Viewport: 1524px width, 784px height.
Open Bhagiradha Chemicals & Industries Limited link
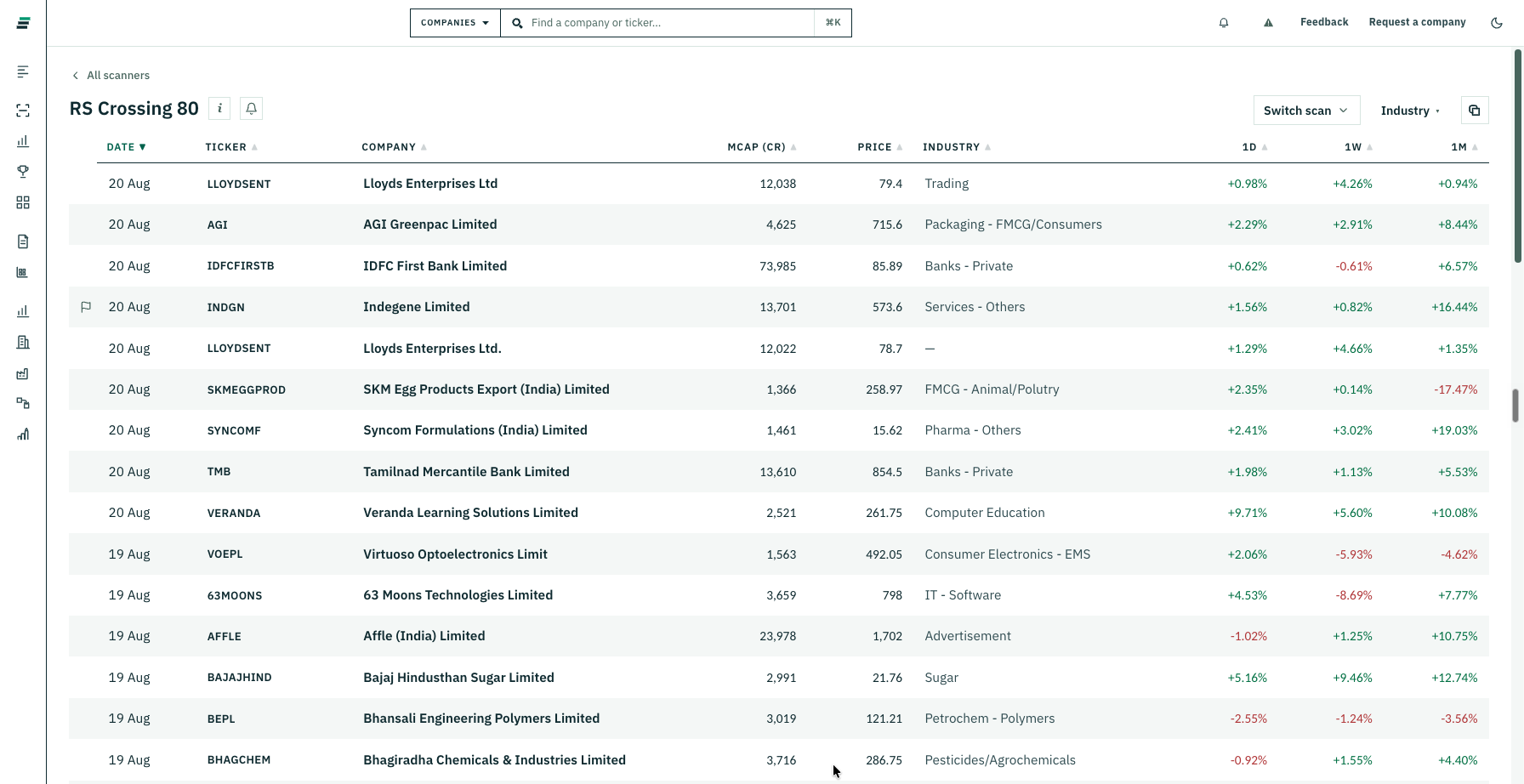coord(495,760)
